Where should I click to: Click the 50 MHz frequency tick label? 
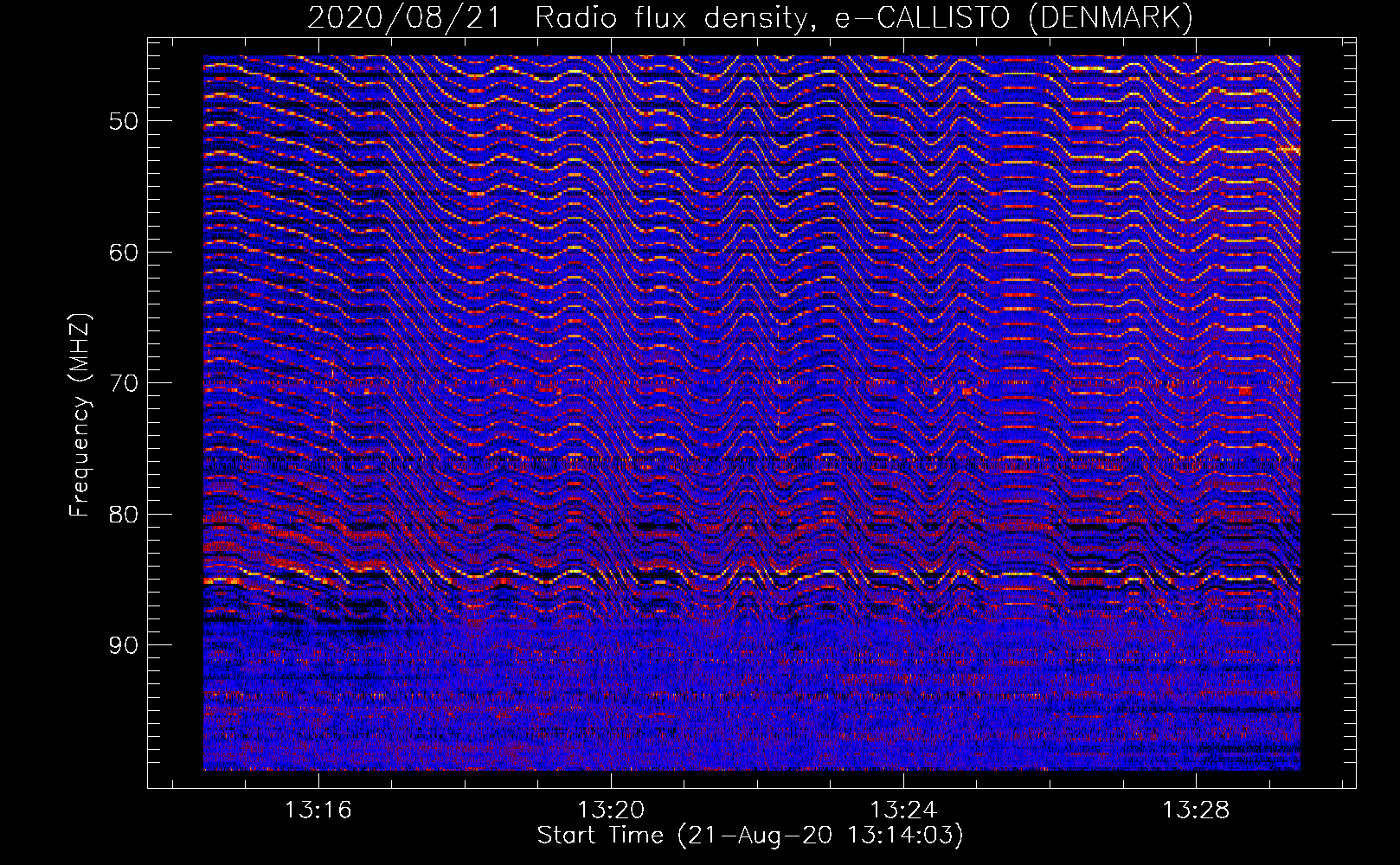coord(124,121)
